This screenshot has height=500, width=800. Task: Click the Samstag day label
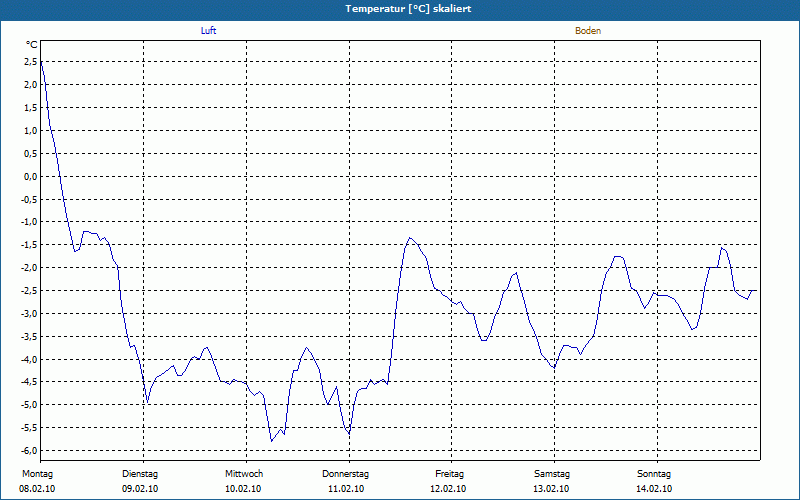[x=552, y=474]
